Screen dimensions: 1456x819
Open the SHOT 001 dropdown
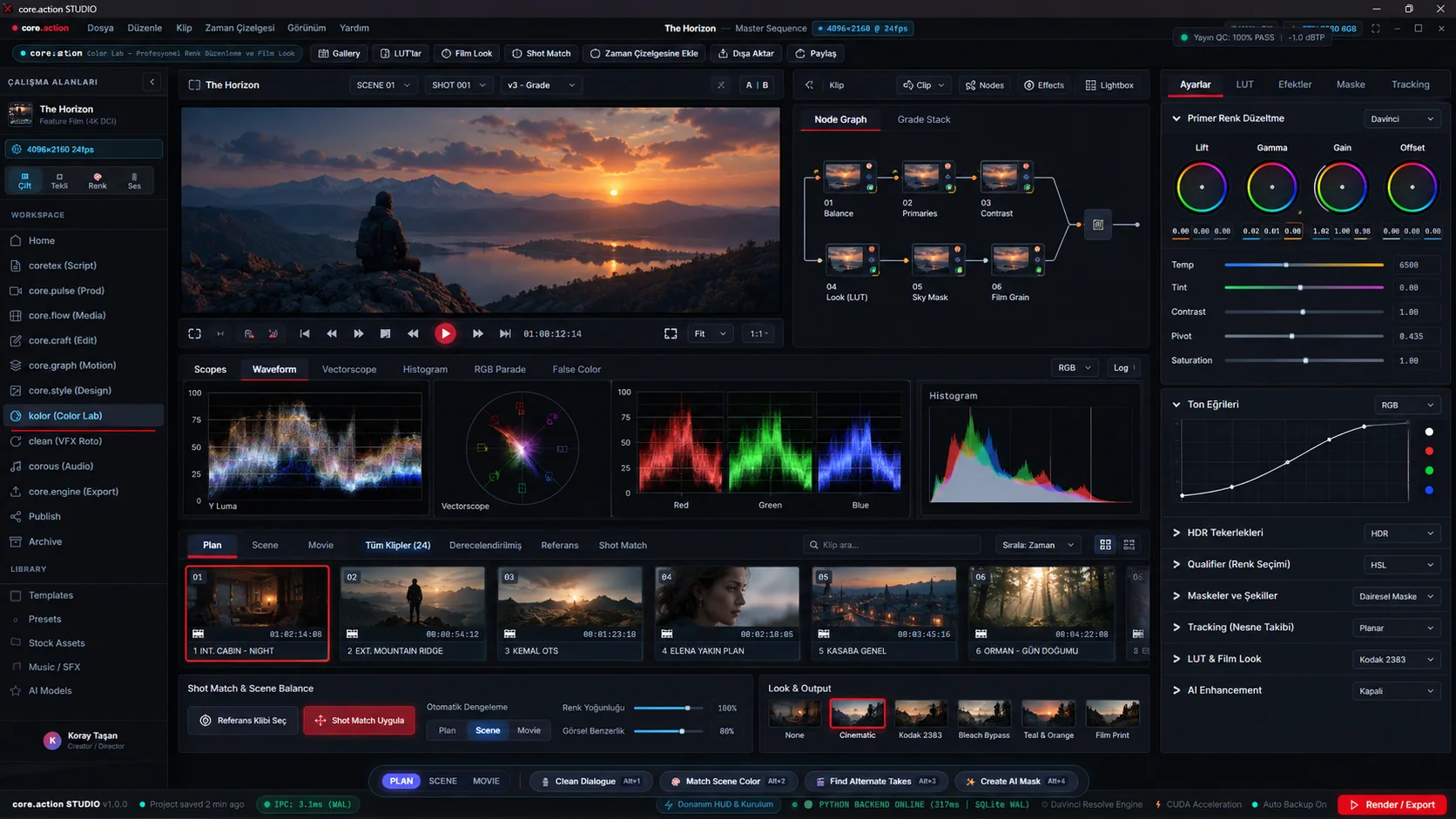[x=458, y=85]
